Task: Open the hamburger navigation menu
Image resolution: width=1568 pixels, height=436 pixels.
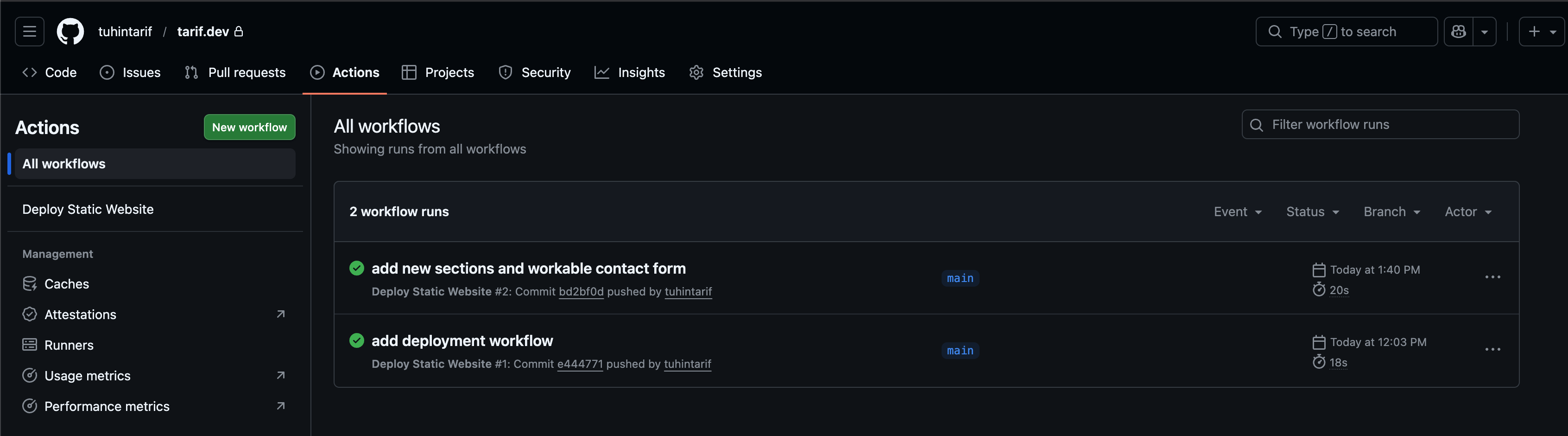Action: click(x=29, y=32)
